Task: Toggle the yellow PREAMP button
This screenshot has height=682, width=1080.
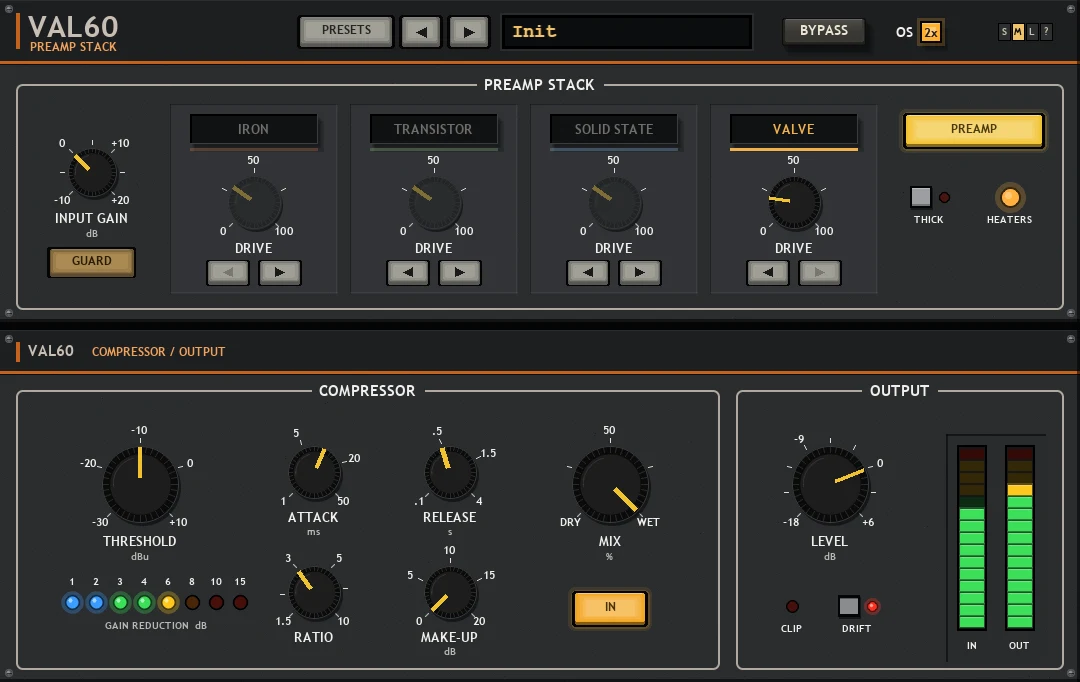Action: click(974, 130)
